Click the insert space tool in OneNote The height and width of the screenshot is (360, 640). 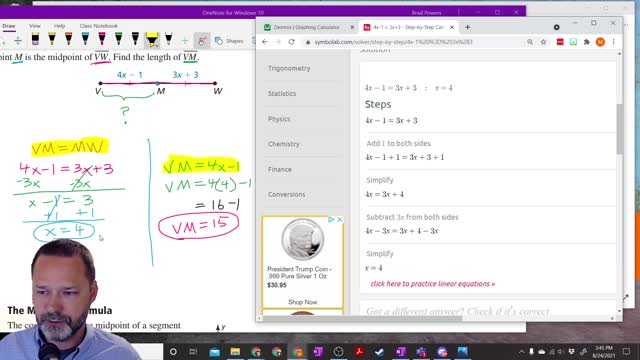18,41
